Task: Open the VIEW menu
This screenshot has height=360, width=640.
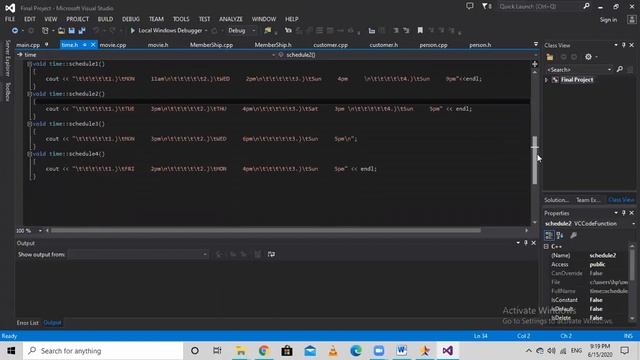Action: 51,19
